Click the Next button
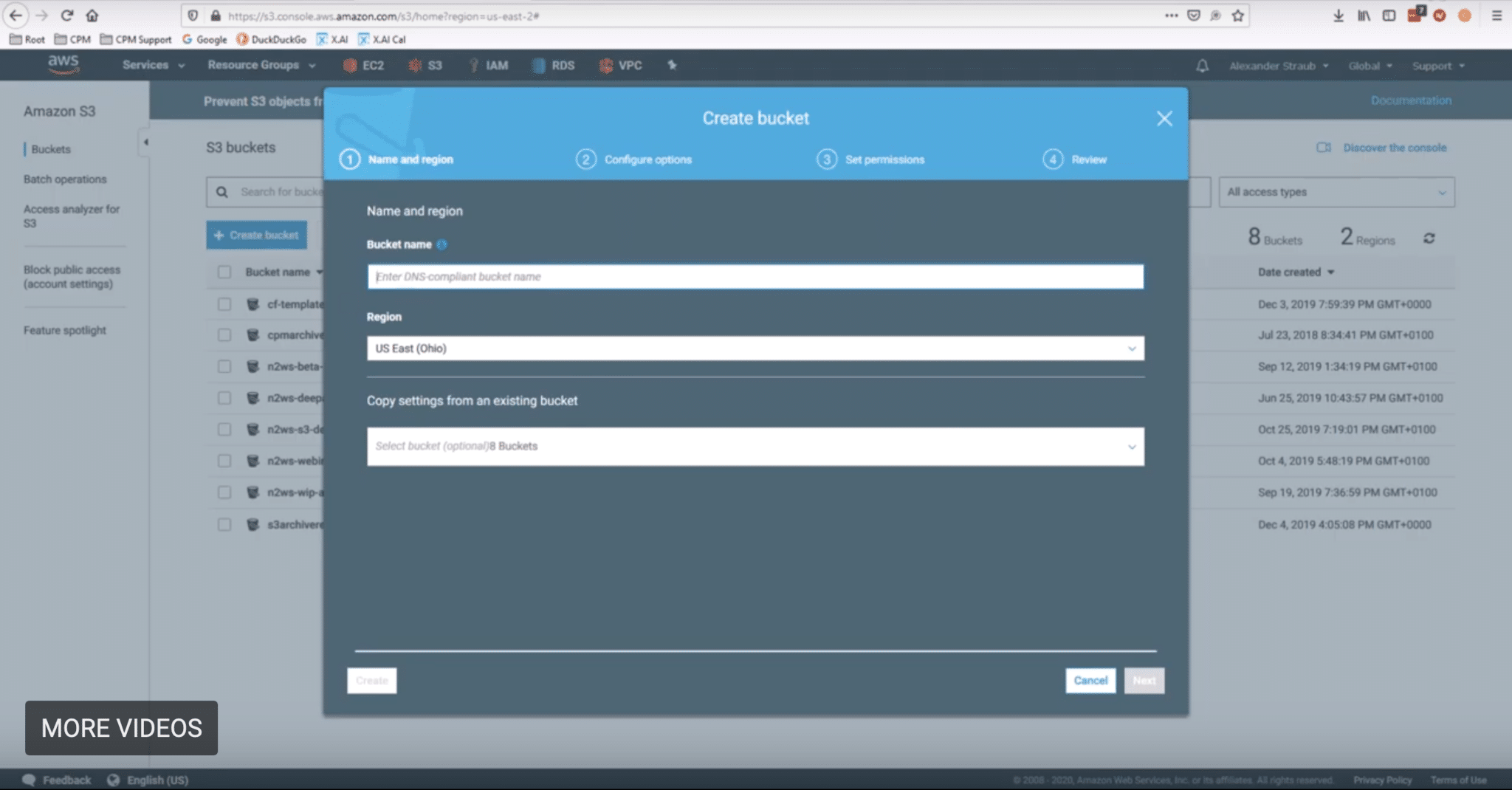Image resolution: width=1512 pixels, height=790 pixels. 1144,681
